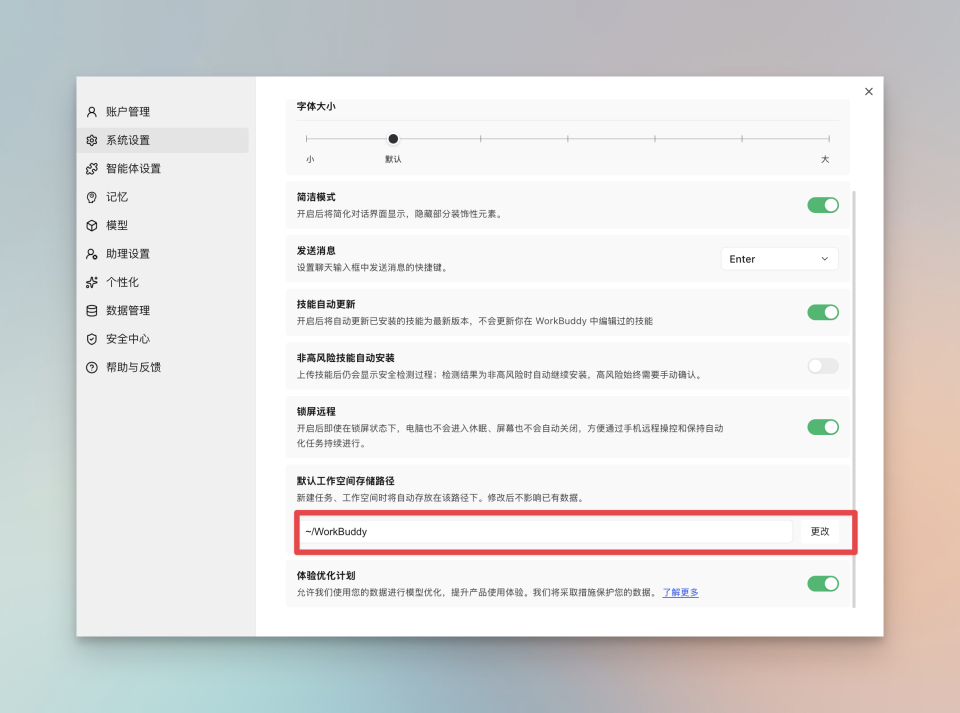Click the settings panel vertical scrollbar
The image size is (960, 713).
(853, 398)
